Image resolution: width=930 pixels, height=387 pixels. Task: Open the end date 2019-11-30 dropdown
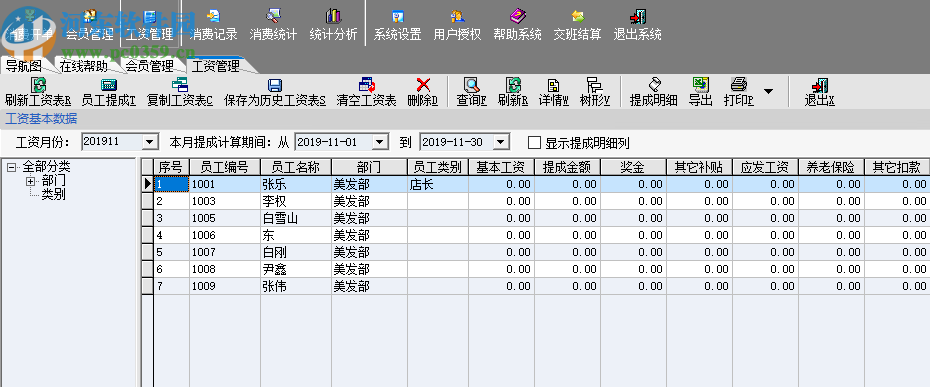[501, 142]
